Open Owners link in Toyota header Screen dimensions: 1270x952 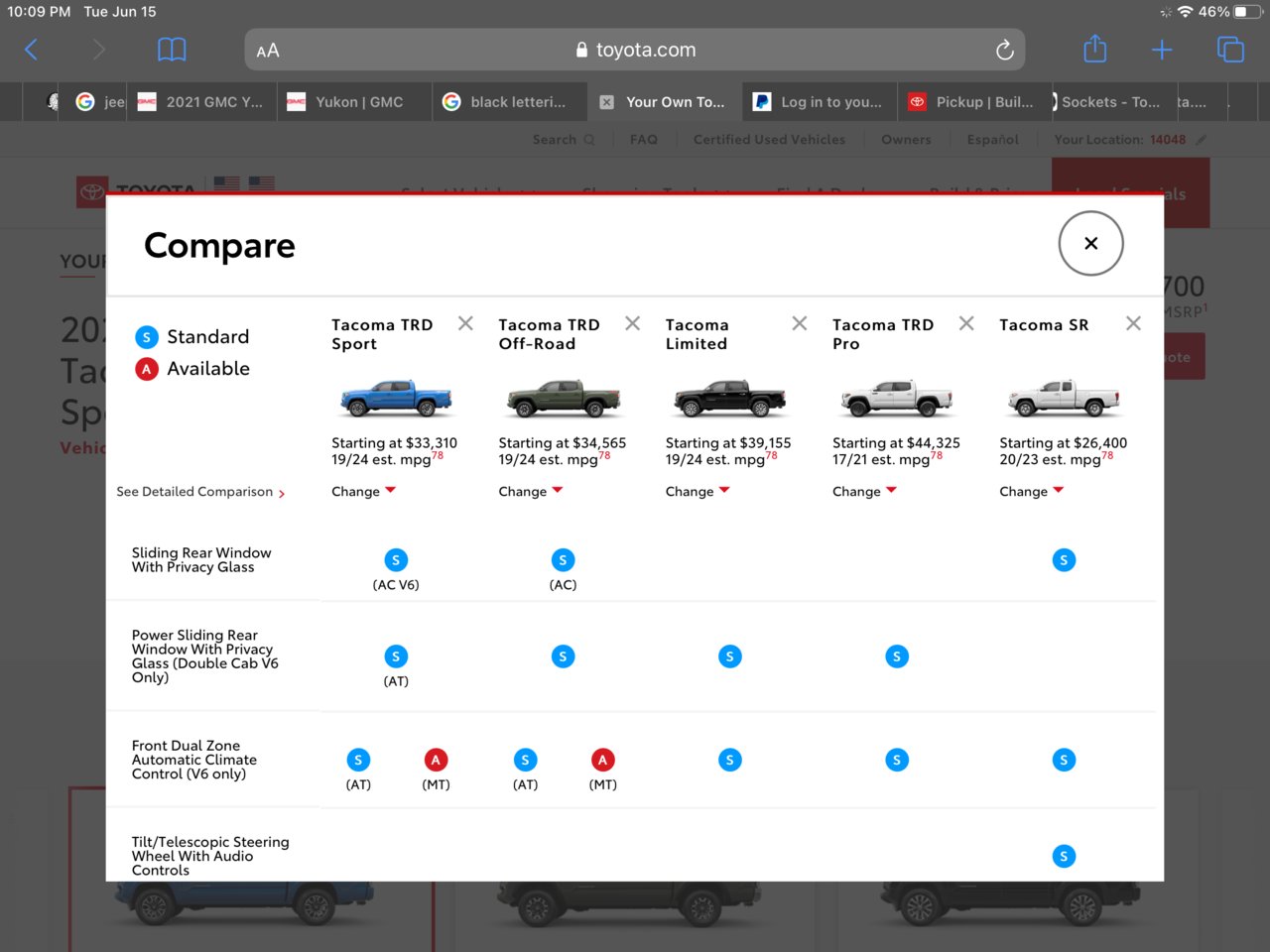click(x=906, y=140)
